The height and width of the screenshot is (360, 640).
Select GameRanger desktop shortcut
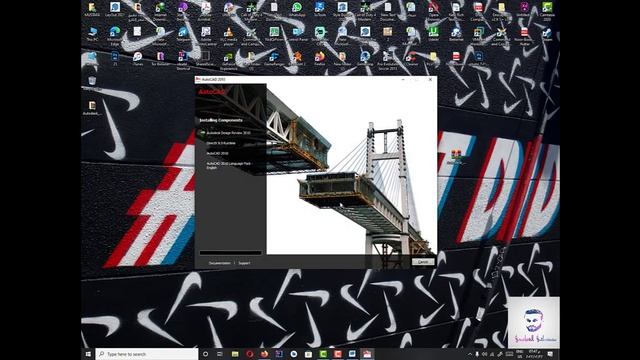274,59
